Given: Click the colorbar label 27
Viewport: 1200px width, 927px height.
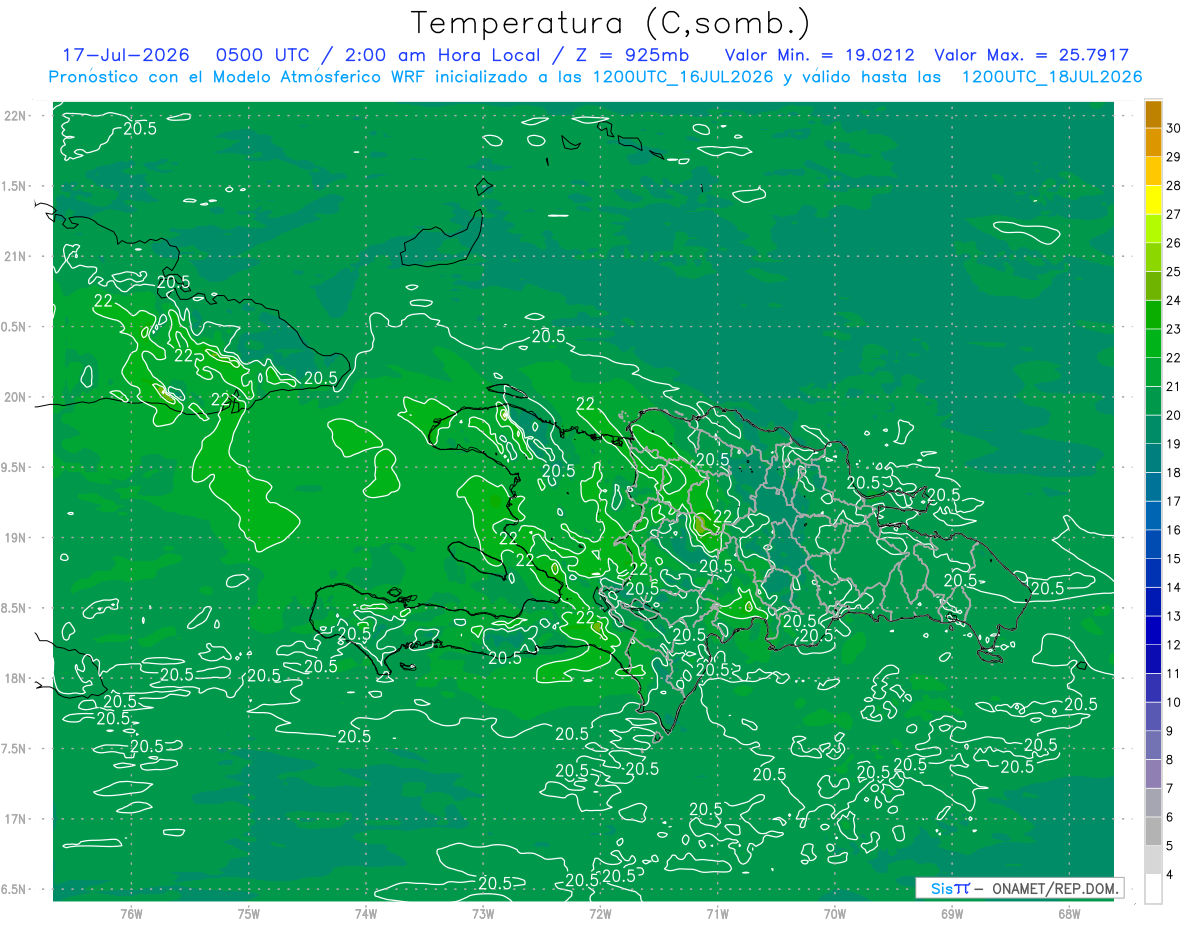Looking at the screenshot, I should 1174,214.
